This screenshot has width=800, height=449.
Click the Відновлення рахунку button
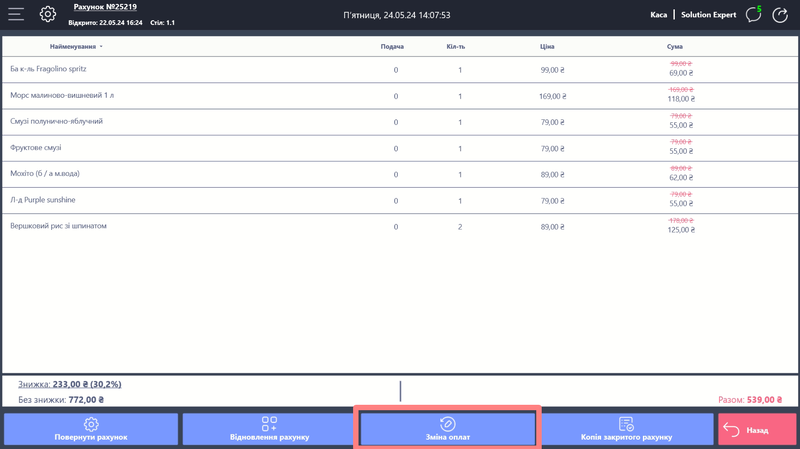click(269, 429)
